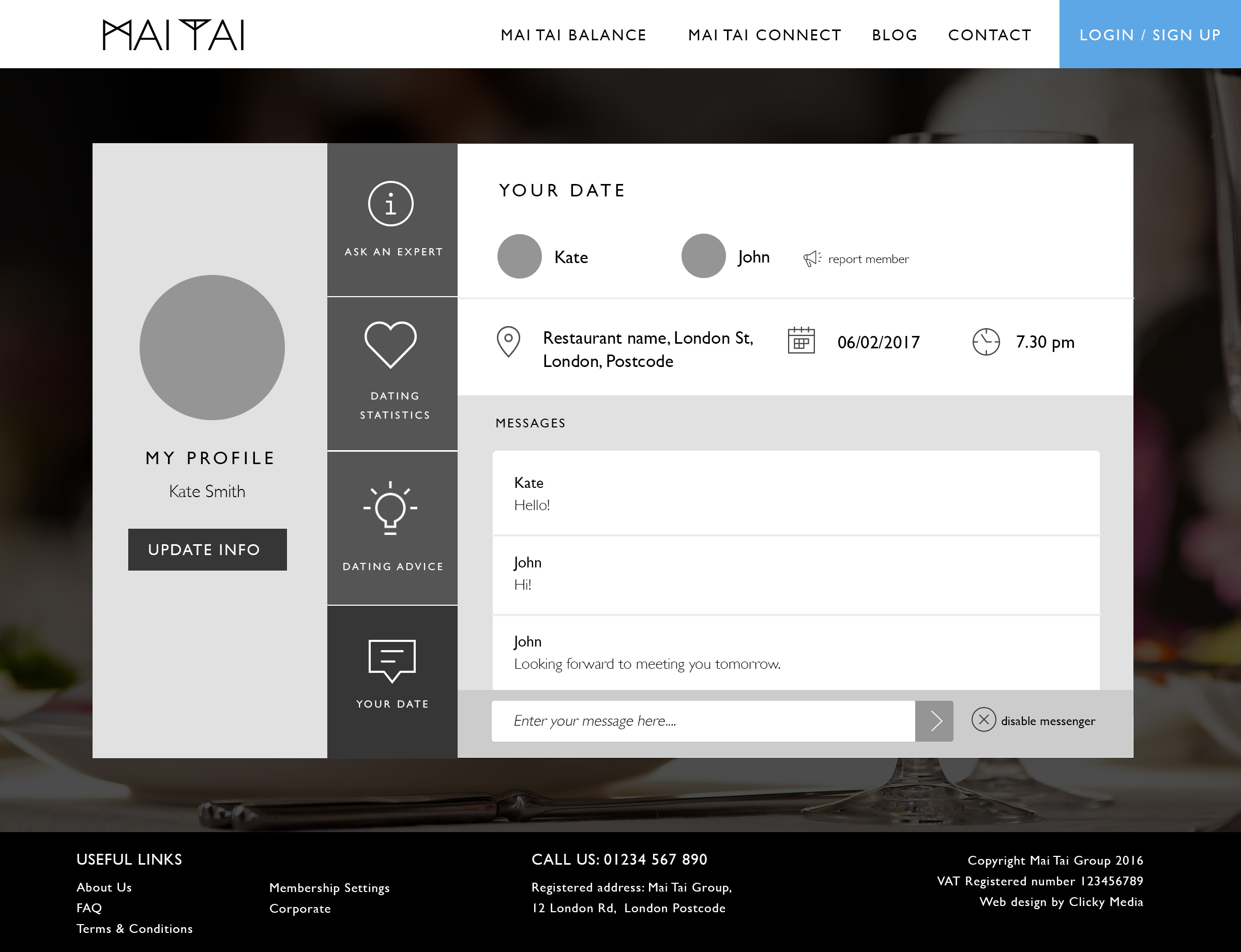Click the disable messenger X icon
This screenshot has width=1241, height=952.
[983, 719]
